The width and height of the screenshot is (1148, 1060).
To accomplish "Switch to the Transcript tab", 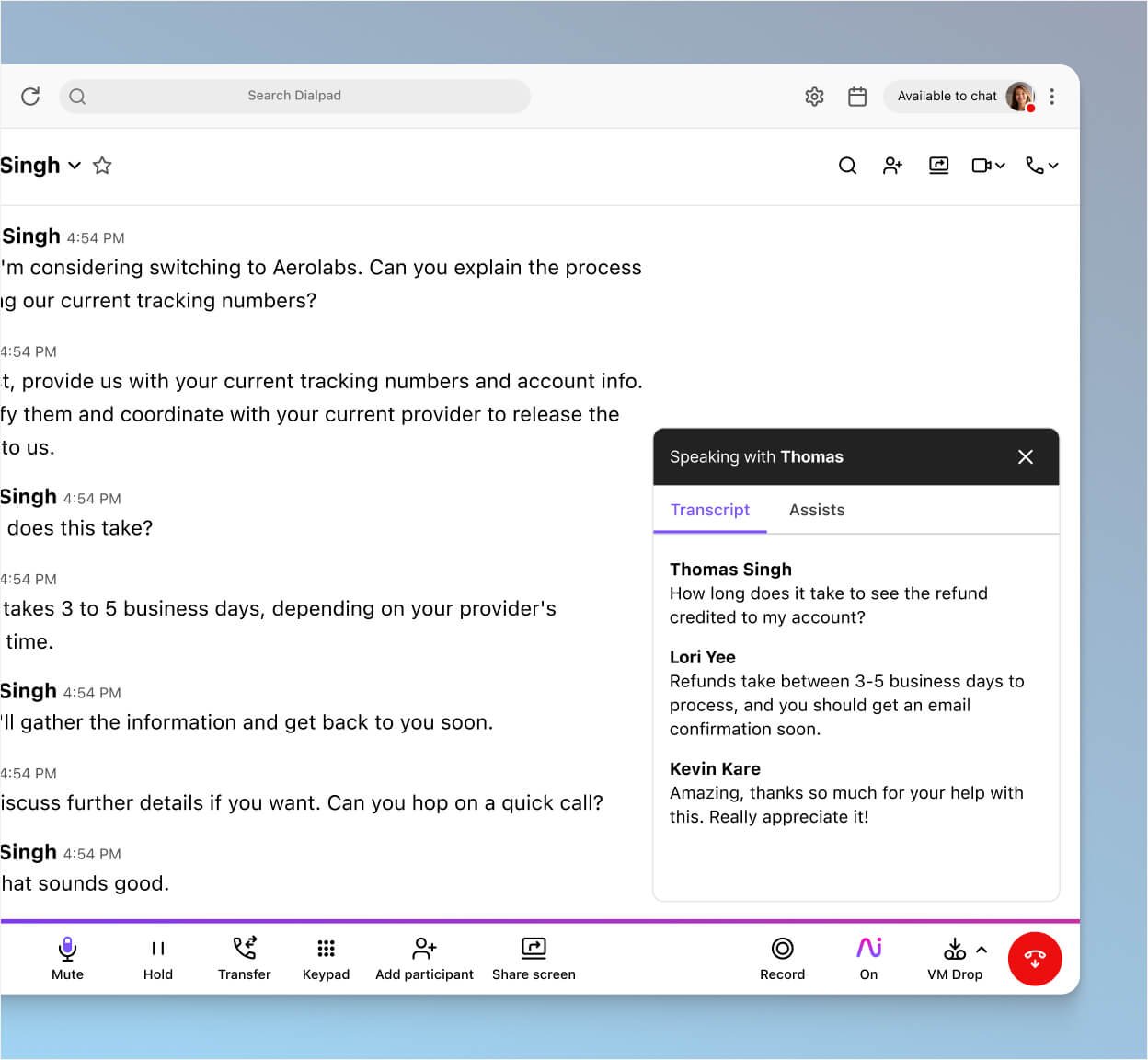I will click(x=709, y=510).
